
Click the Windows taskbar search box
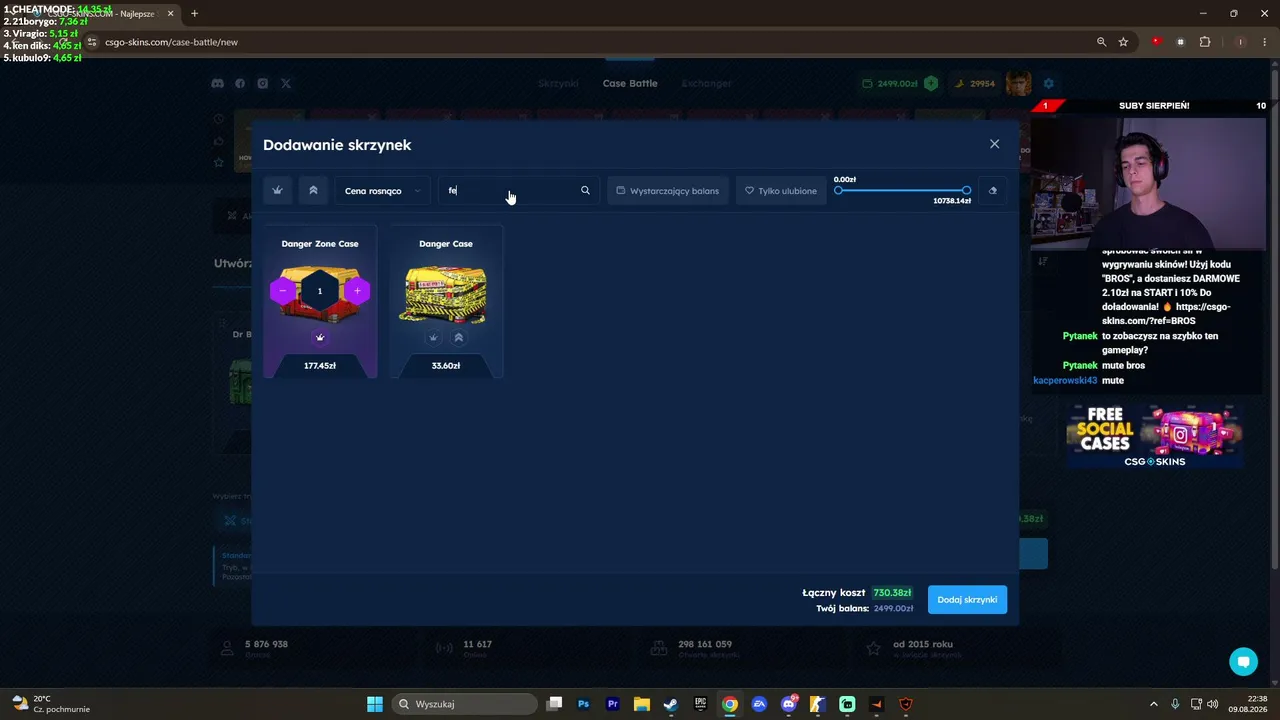[464, 704]
